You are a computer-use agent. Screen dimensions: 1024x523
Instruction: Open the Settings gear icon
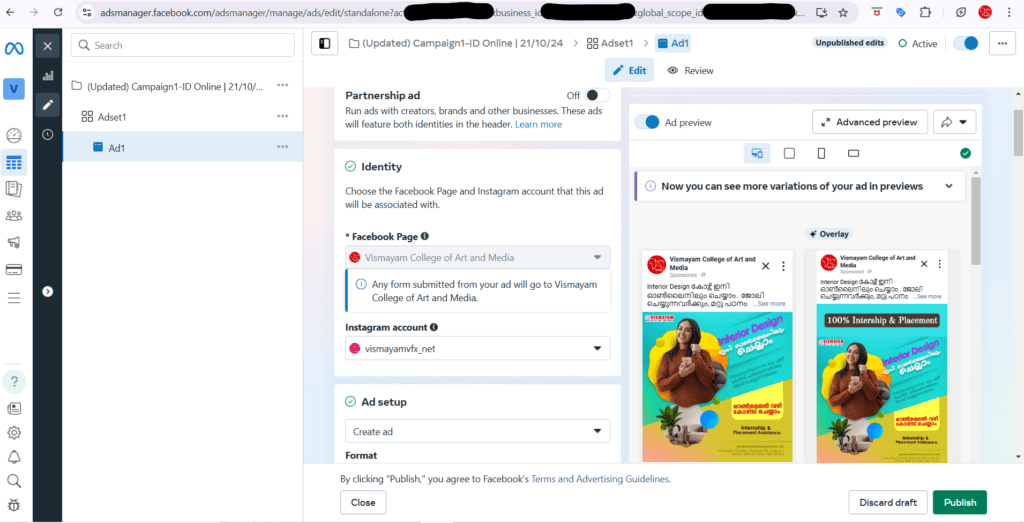(x=14, y=432)
